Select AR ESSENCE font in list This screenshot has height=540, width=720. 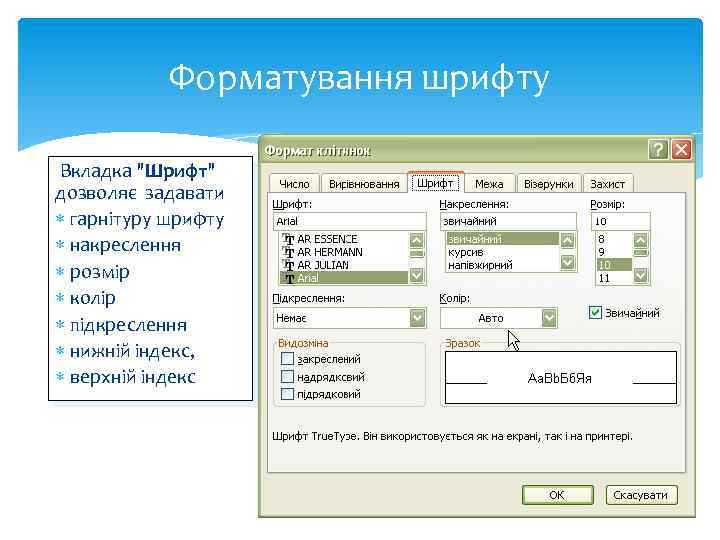[343, 239]
